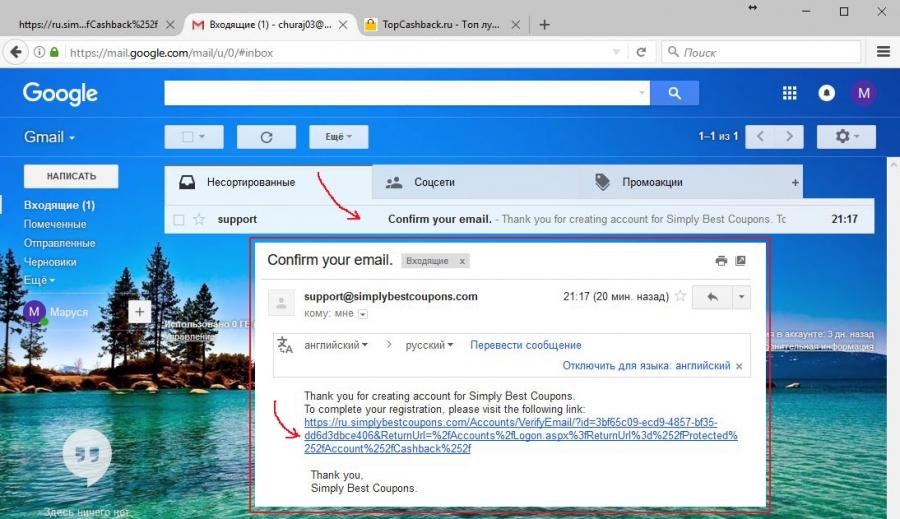This screenshot has width=900, height=519.
Task: Click the sender's grey profile picture
Action: (281, 303)
